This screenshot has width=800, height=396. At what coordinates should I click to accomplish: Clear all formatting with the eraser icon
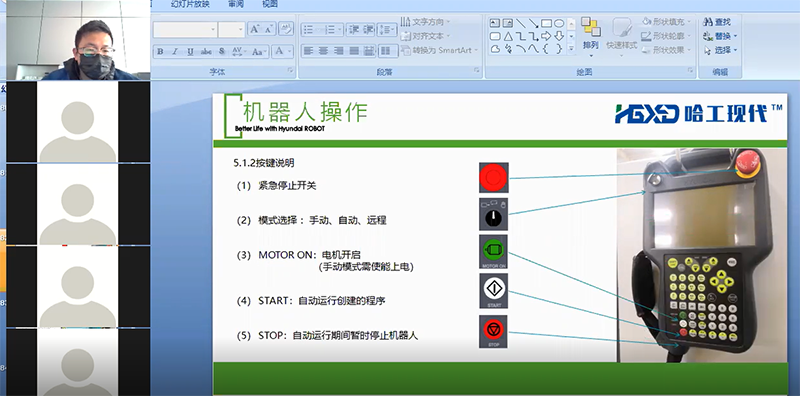point(286,29)
